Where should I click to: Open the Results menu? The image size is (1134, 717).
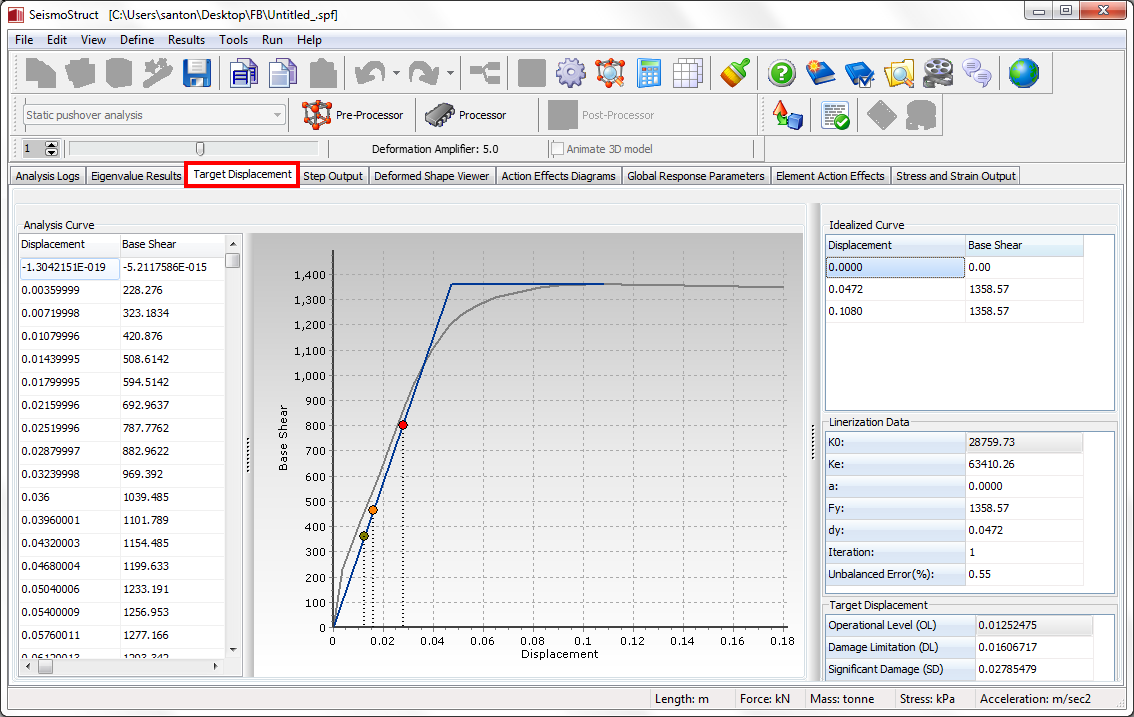click(186, 40)
